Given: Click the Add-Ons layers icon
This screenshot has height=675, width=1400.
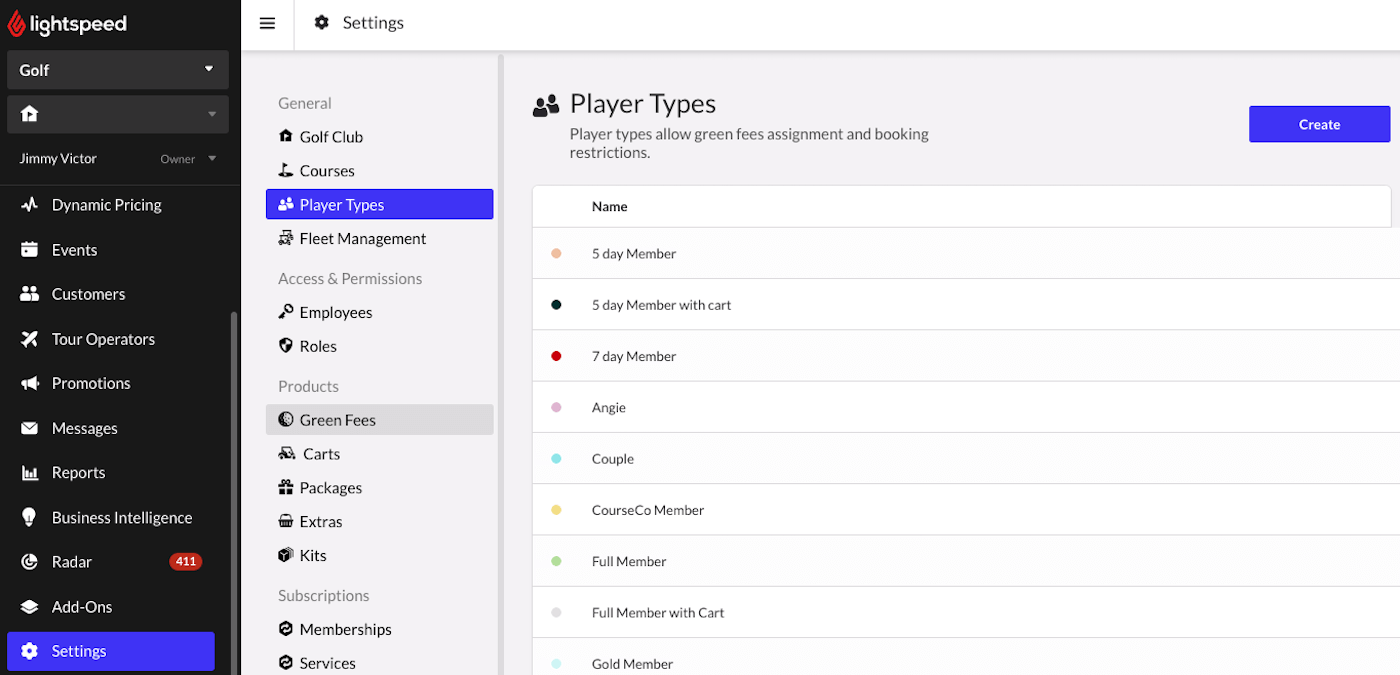Looking at the screenshot, I should pos(30,607).
